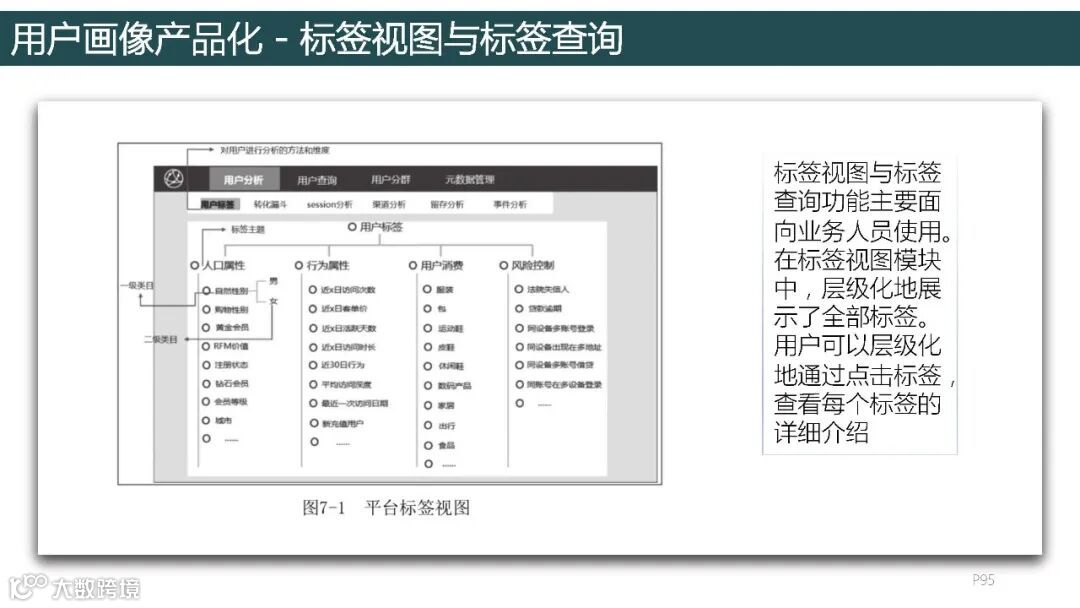Image resolution: width=1080 pixels, height=608 pixels.
Task: Select the 包 consumption label
Action: [435, 309]
